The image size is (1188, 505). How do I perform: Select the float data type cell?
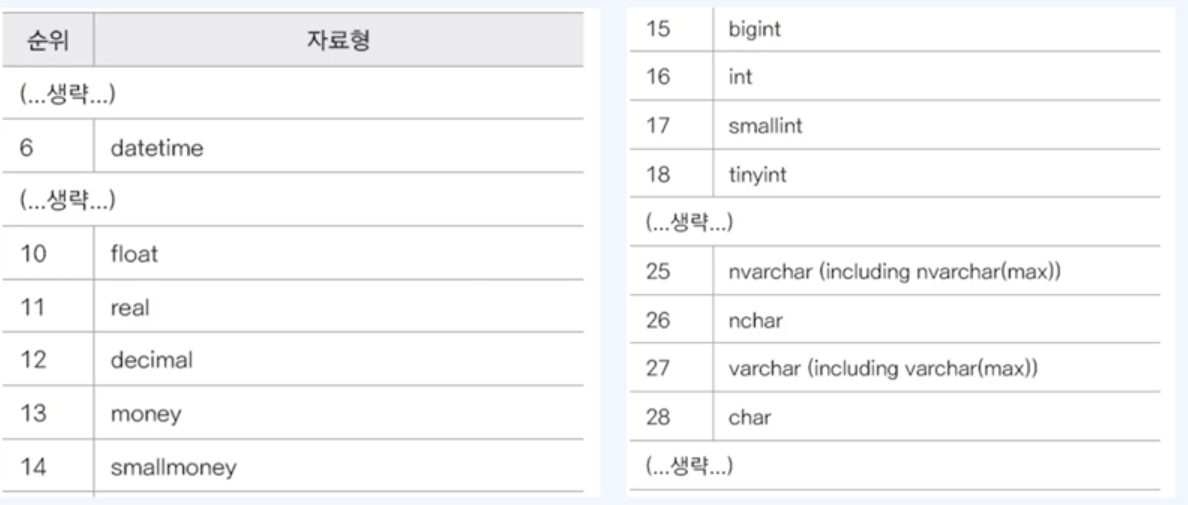point(339,253)
